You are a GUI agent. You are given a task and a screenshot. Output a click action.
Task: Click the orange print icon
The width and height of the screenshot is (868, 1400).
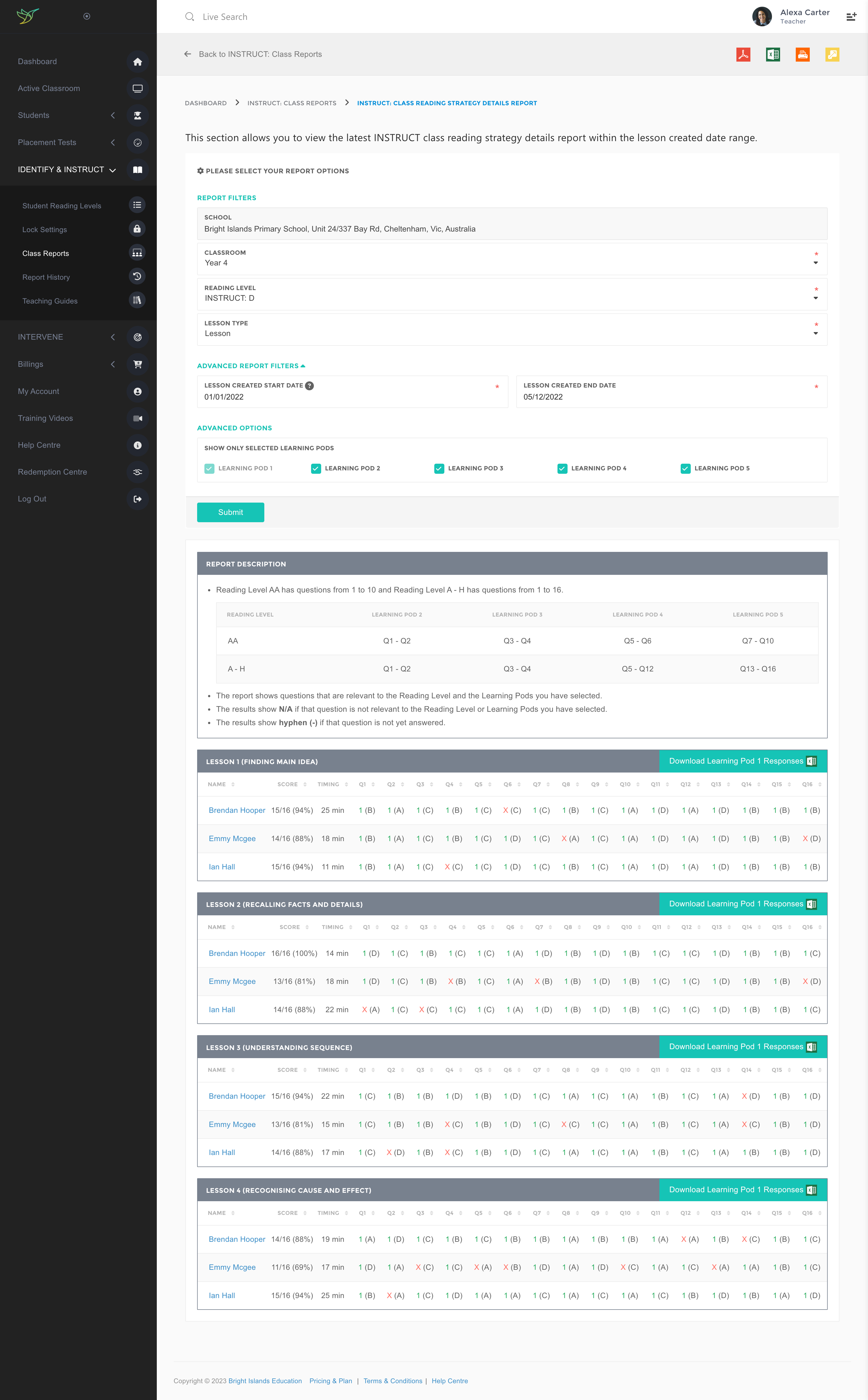pos(802,55)
